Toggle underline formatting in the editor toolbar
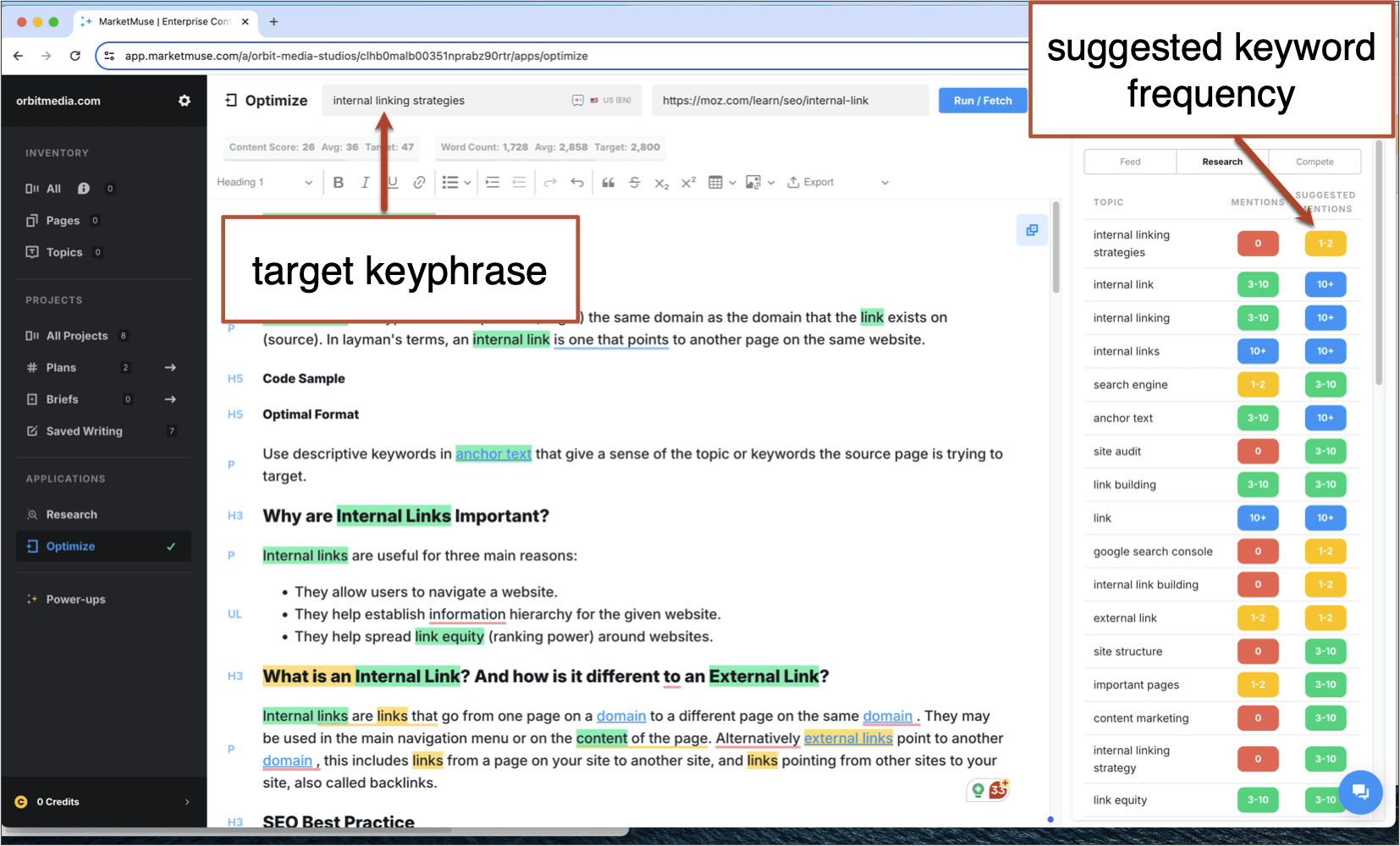 (392, 182)
